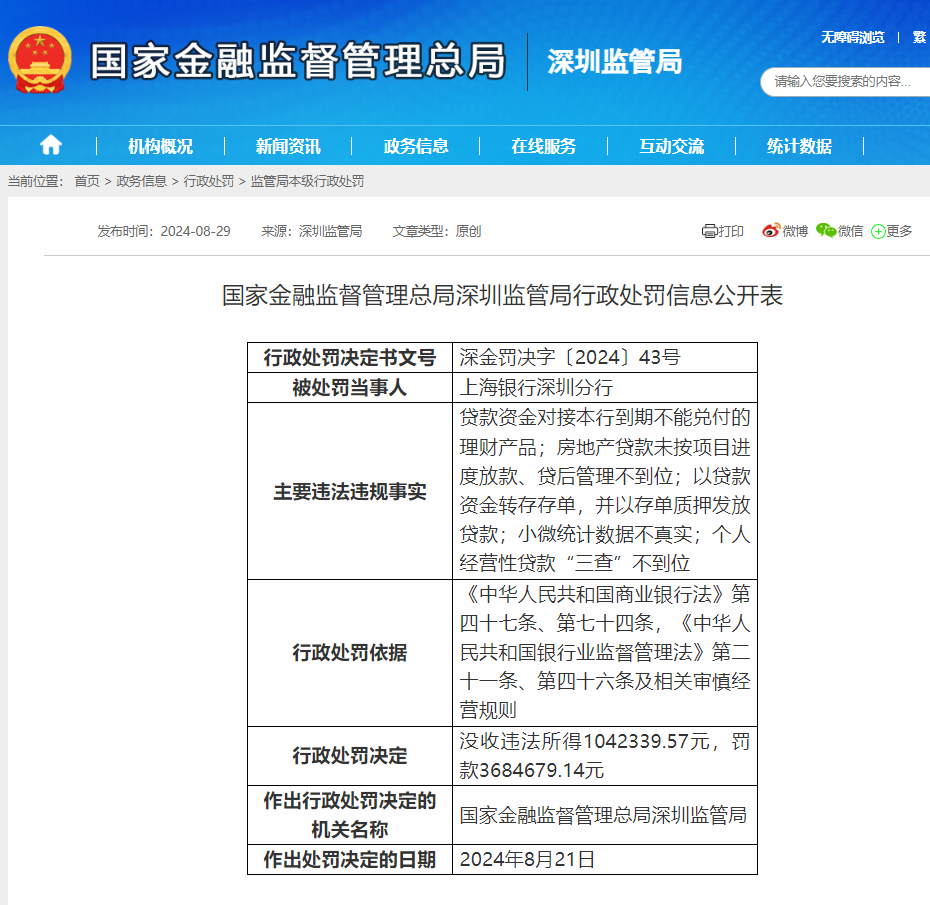Viewport: 930px width, 905px height.
Task: Click header cell 行政处罚决定
Action: (x=350, y=756)
